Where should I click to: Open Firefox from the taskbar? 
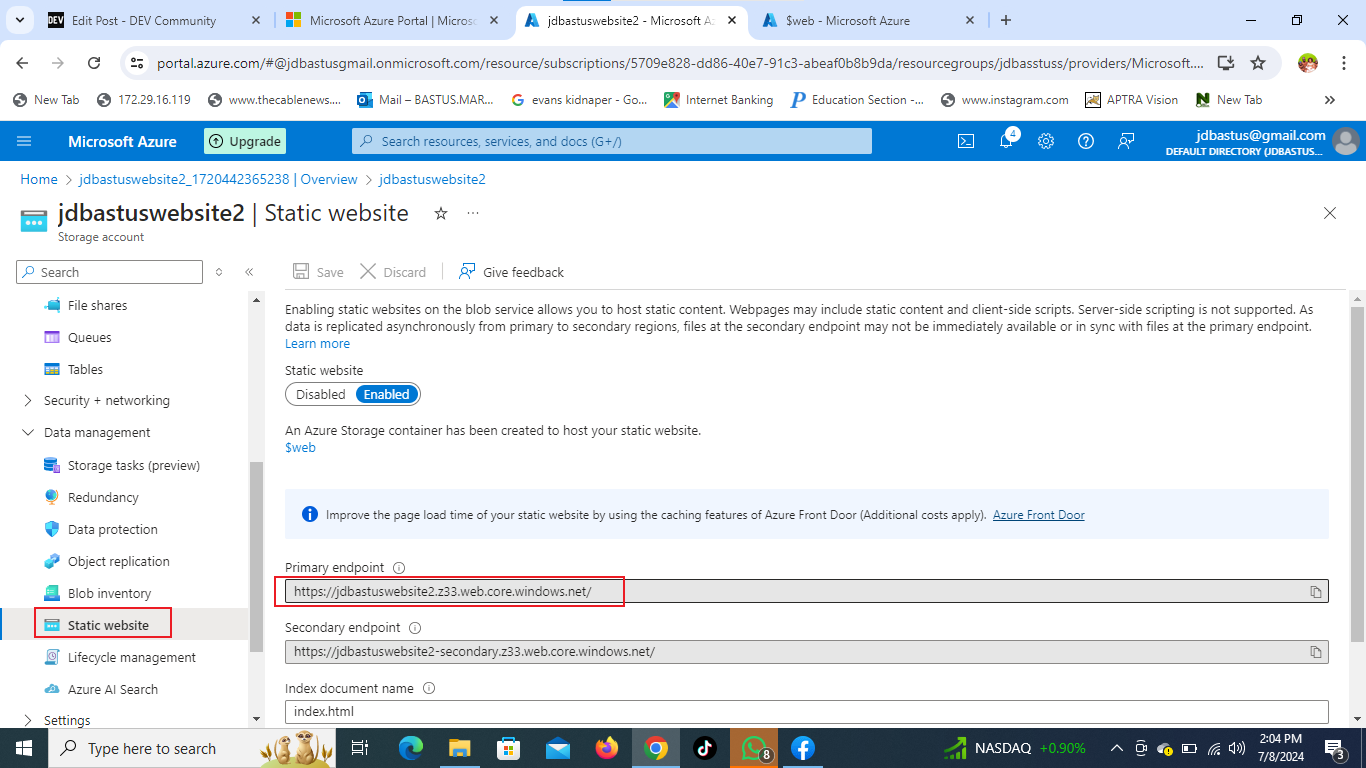(x=606, y=748)
